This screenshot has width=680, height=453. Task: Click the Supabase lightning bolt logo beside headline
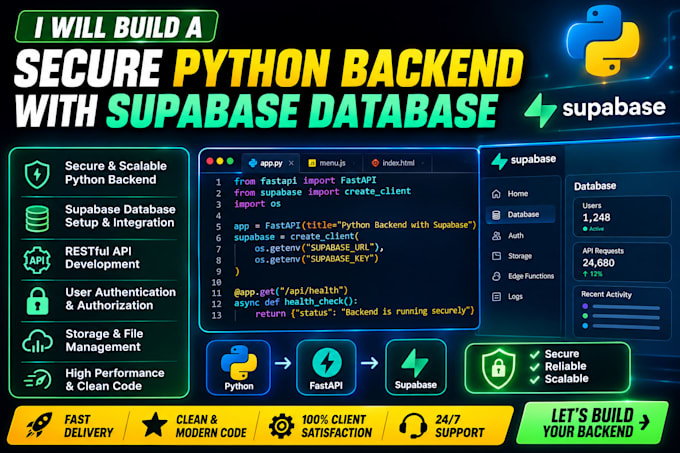coord(540,110)
